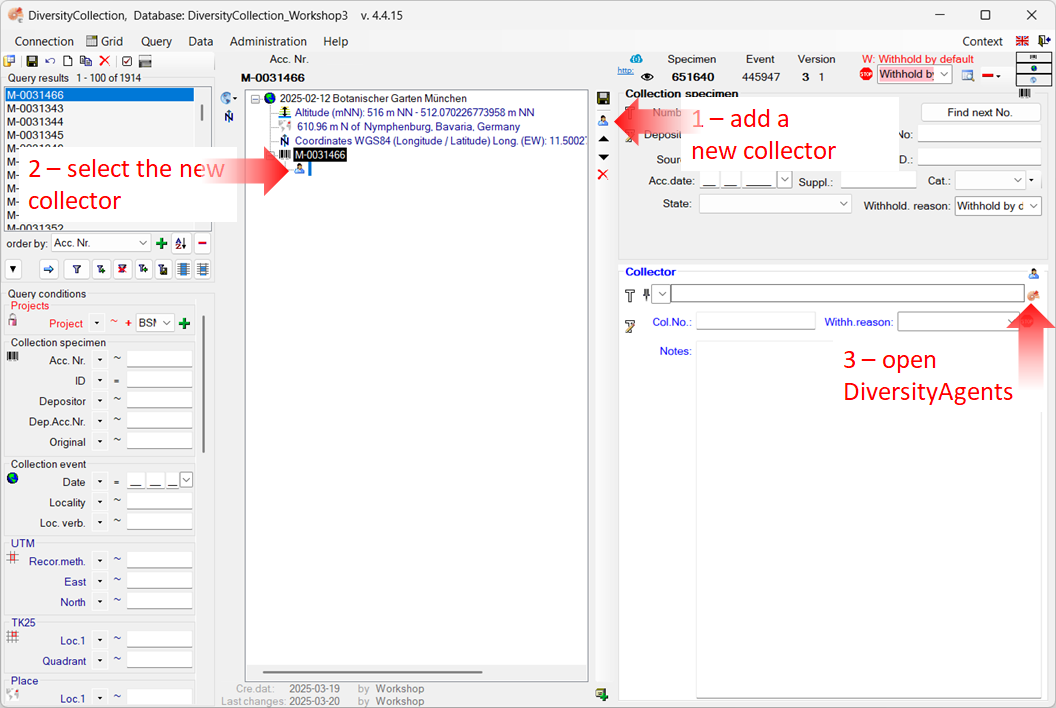Viewport: 1056px width, 708px height.
Task: Click the red minus beside order by
Action: pos(202,243)
